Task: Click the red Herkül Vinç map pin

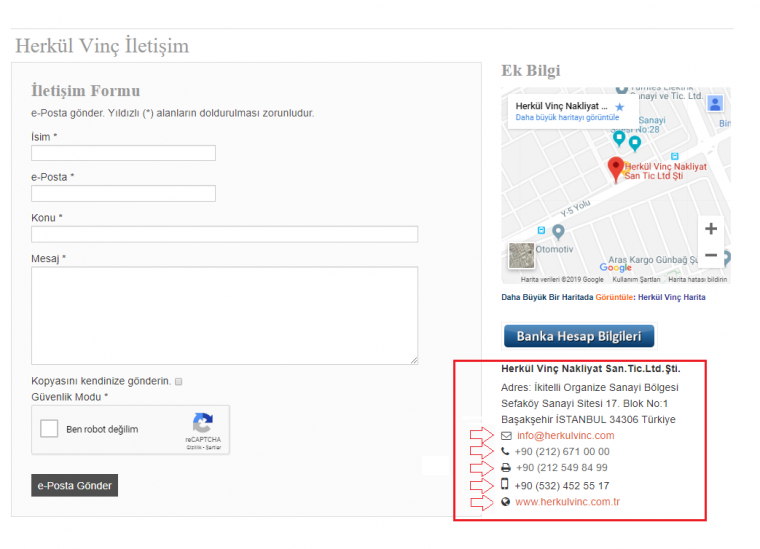Action: [x=616, y=170]
